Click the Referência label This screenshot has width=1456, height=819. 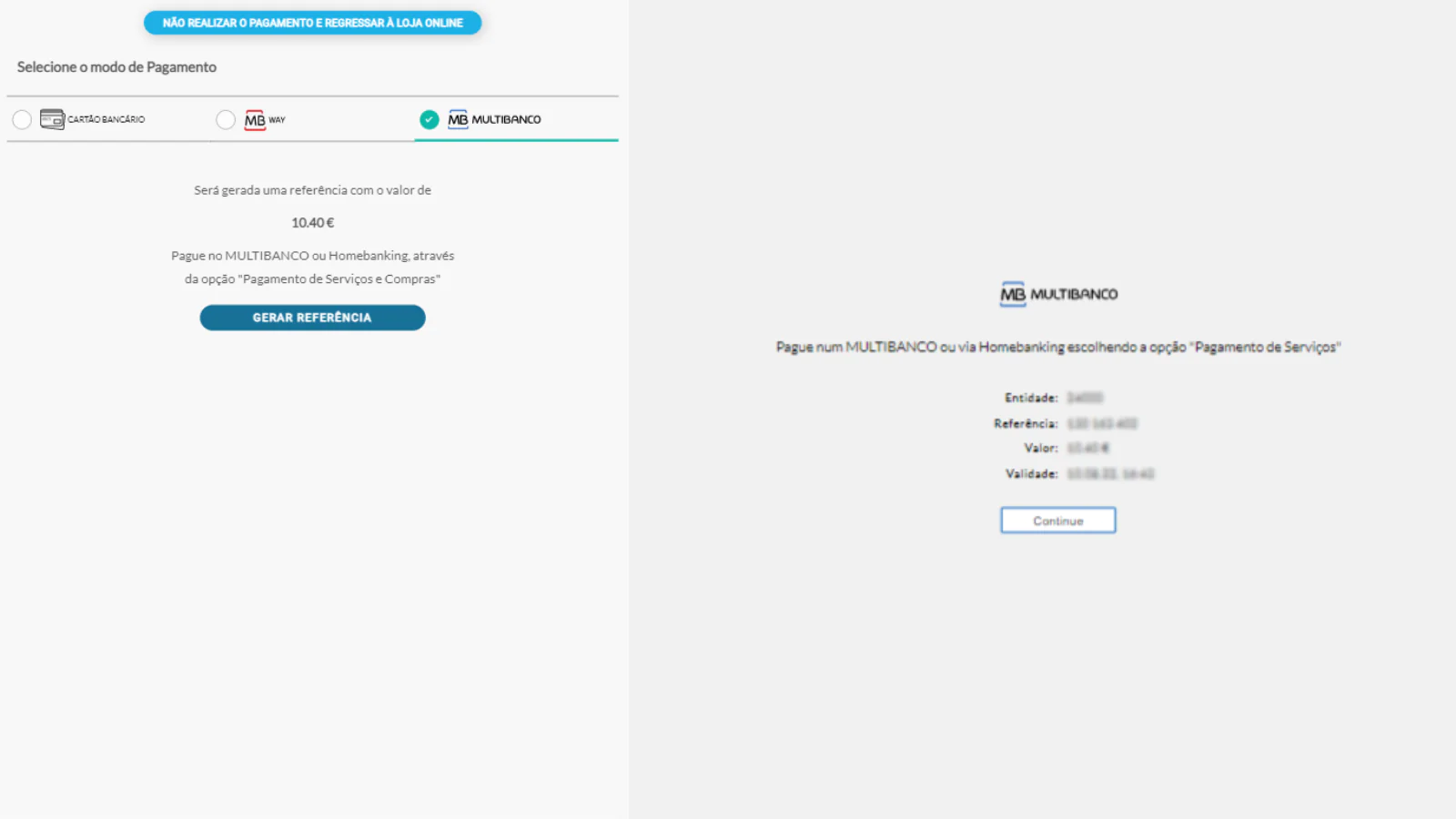click(1026, 423)
